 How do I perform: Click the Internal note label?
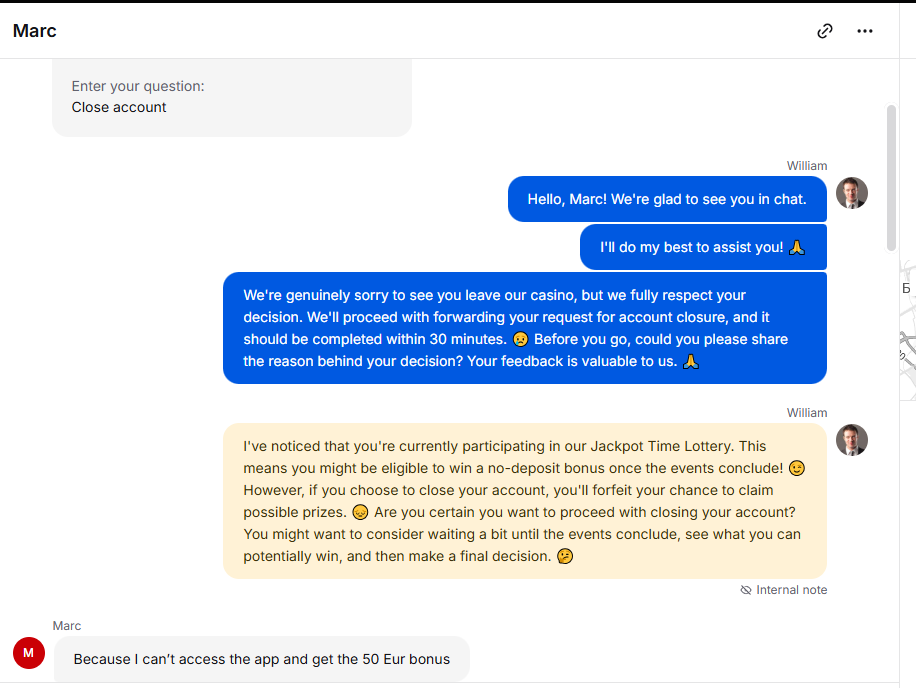pos(791,590)
